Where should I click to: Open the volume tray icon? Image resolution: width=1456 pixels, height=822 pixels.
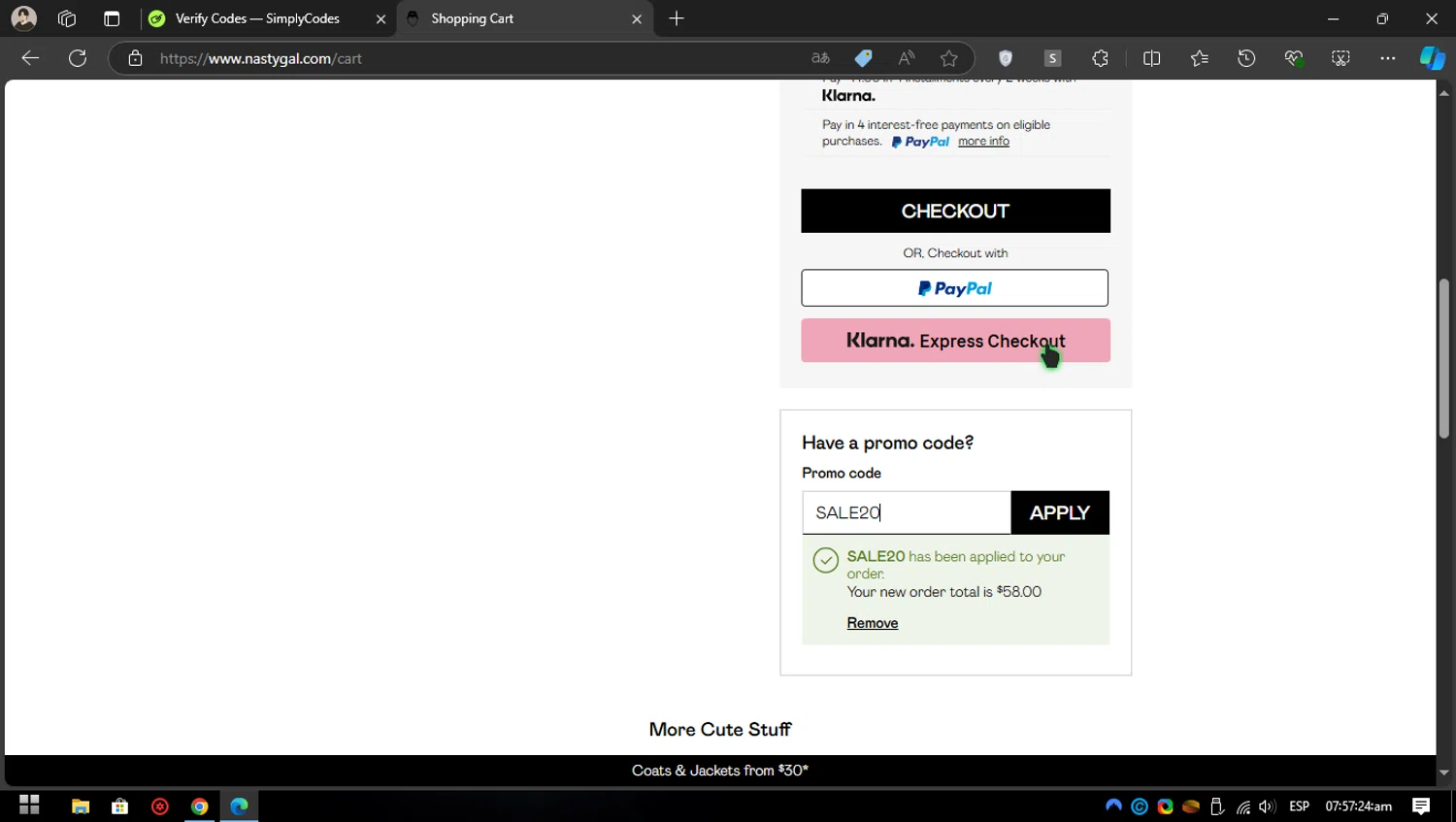(1267, 806)
